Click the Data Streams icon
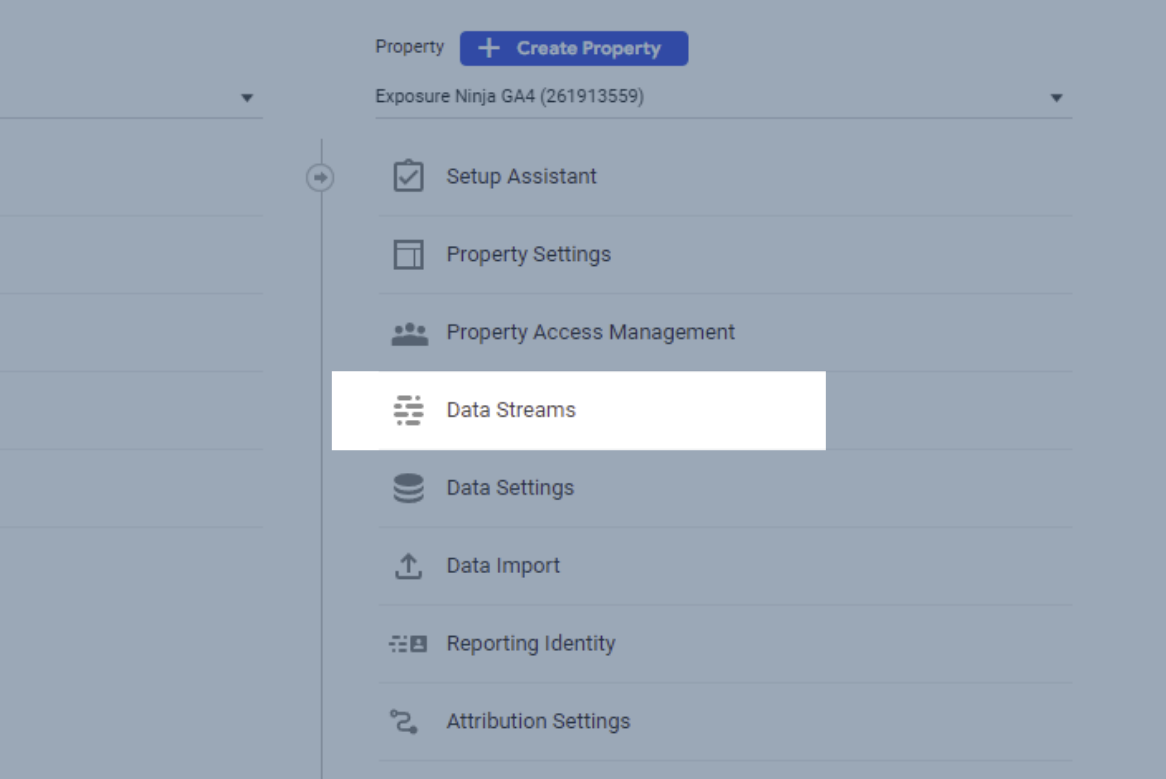 [408, 410]
